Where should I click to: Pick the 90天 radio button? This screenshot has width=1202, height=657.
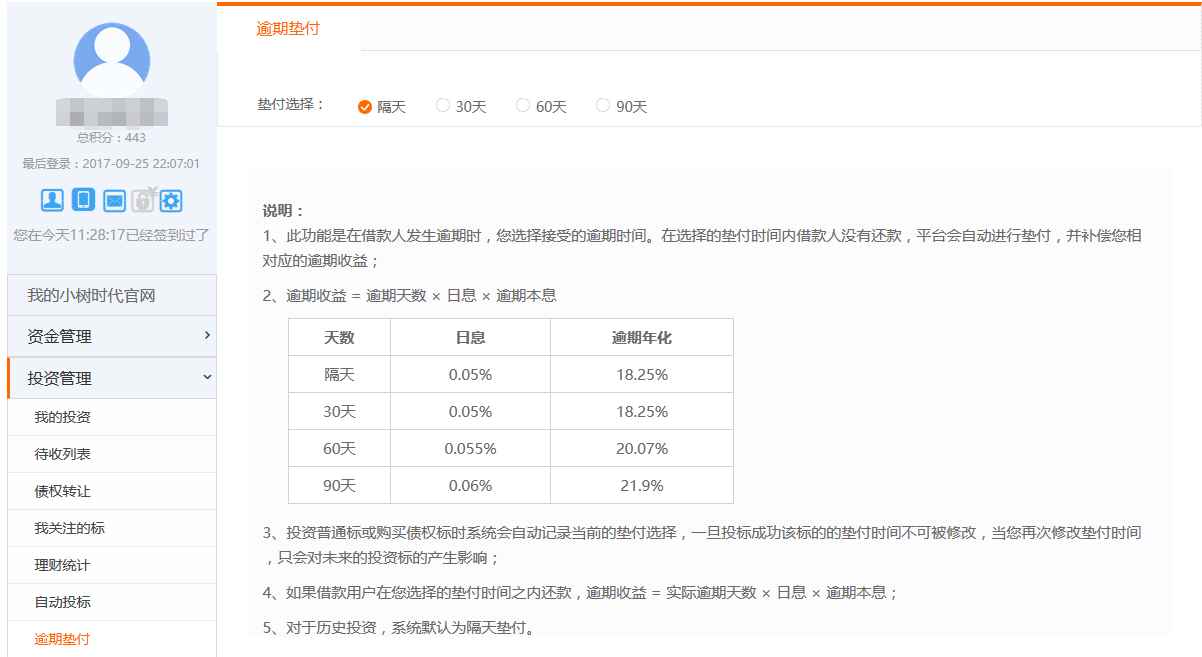603,106
